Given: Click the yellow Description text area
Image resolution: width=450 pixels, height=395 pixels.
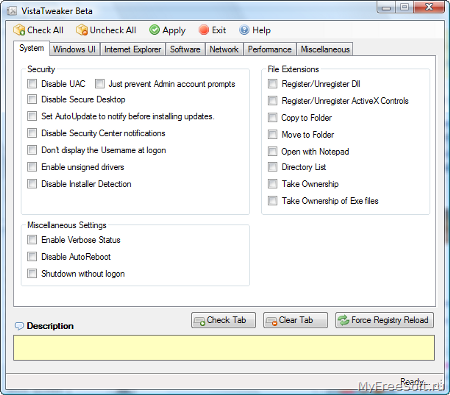Looking at the screenshot, I should coord(224,348).
